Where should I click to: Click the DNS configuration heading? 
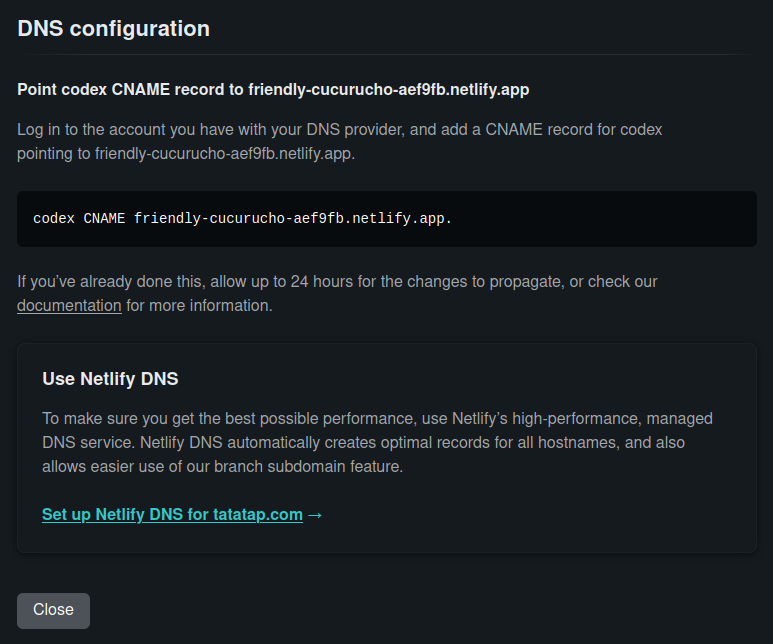(114, 29)
